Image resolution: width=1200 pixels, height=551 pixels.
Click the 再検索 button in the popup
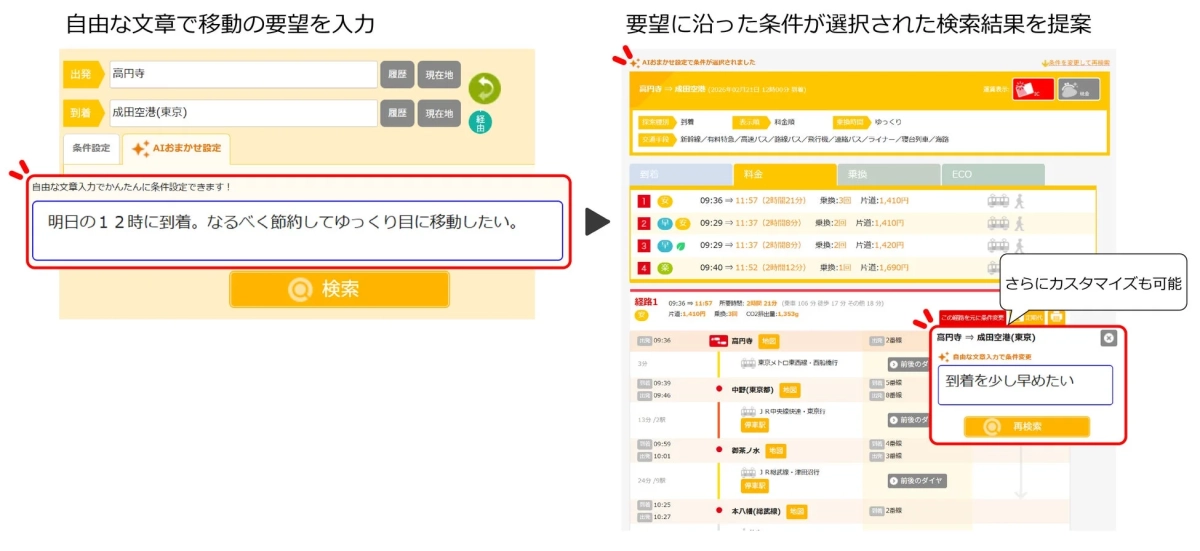click(1027, 426)
